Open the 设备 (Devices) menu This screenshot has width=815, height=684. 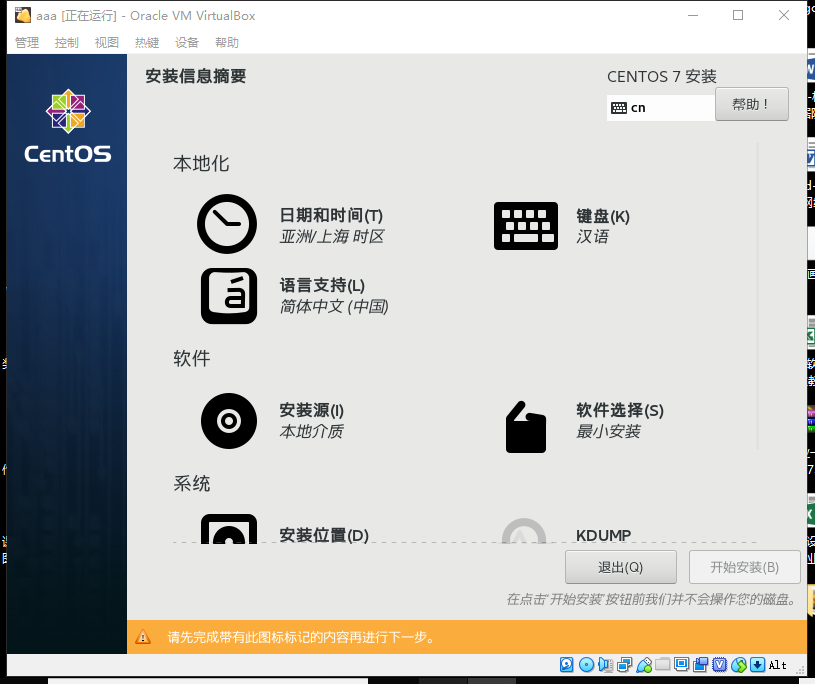click(187, 43)
